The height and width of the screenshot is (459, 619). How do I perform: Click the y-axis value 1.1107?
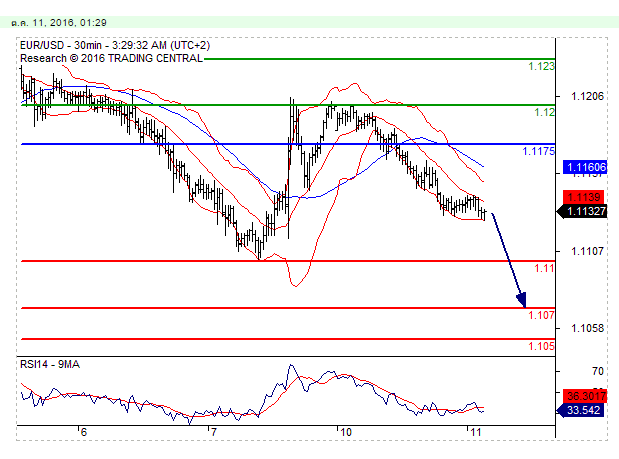point(587,251)
